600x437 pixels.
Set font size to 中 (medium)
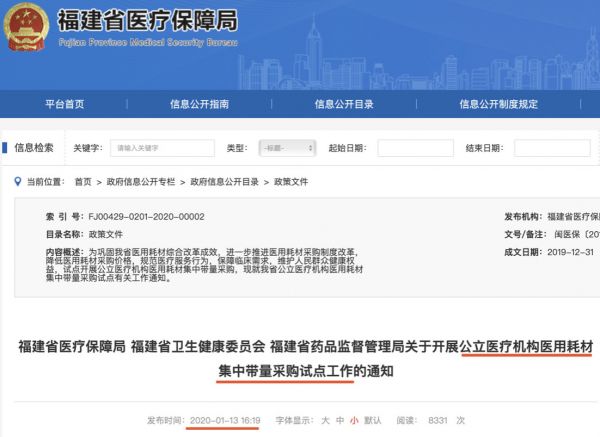point(339,421)
